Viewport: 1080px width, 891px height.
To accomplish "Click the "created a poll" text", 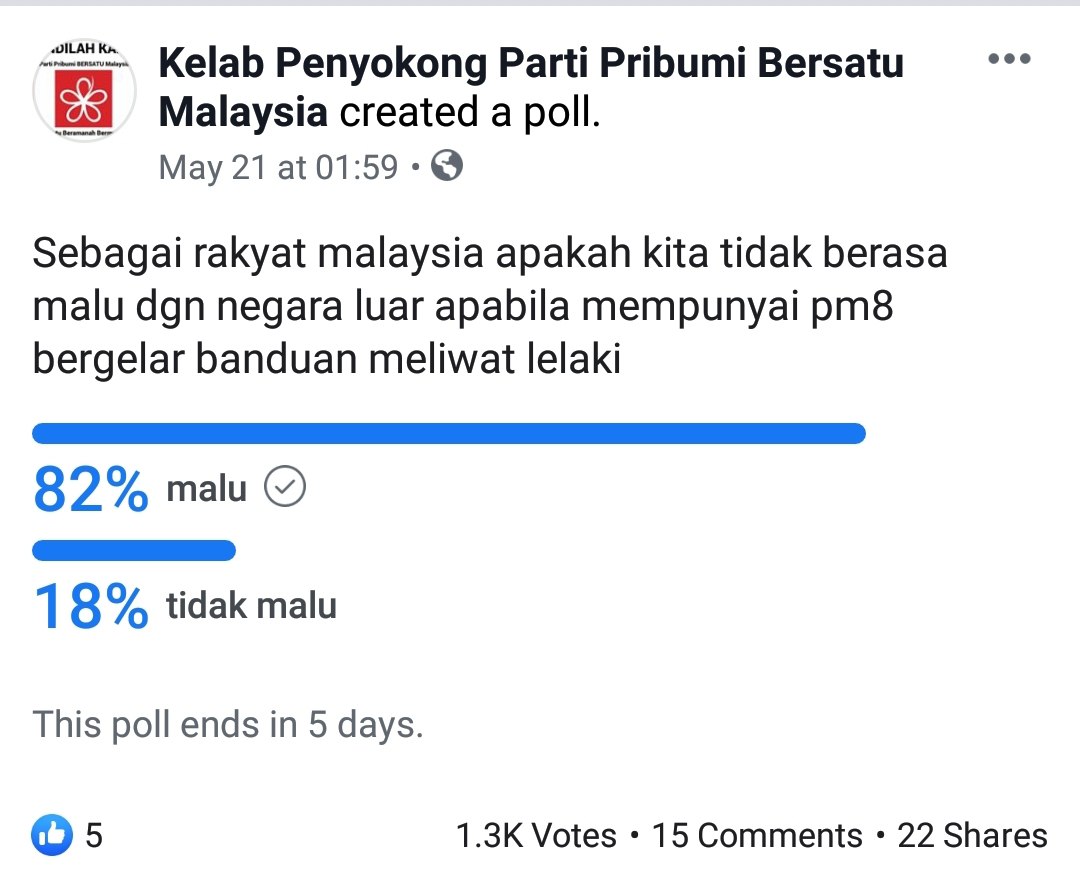I will click(470, 114).
